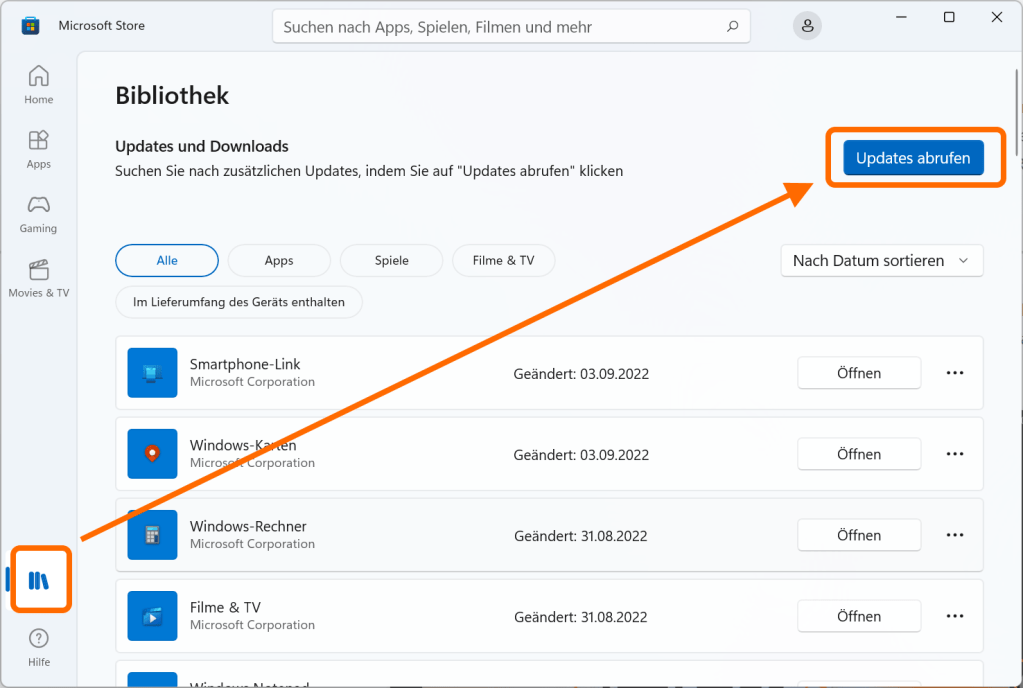Open Movies & TV in sidebar

38,278
